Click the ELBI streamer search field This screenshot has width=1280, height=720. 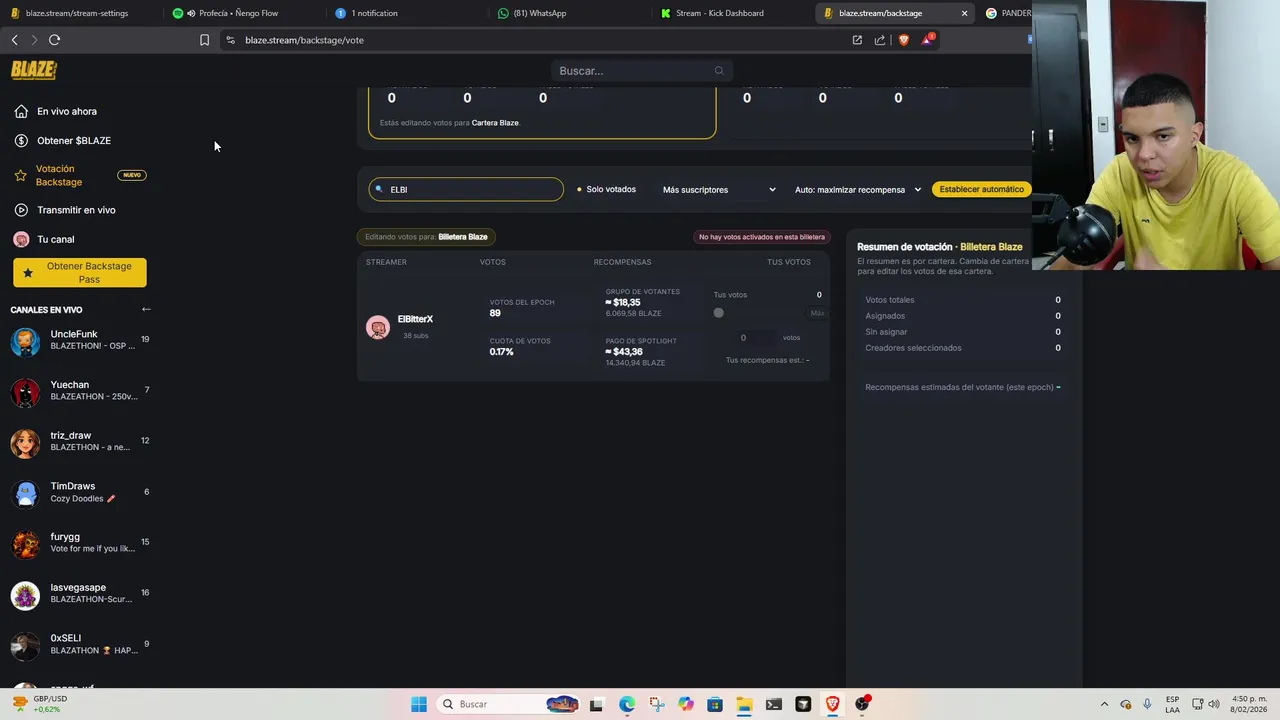click(466, 189)
